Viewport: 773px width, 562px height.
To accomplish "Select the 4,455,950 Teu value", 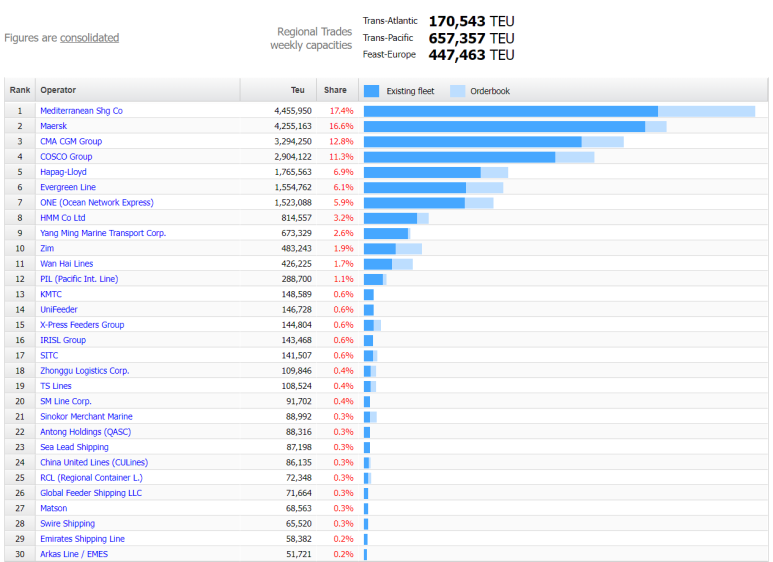I will 293,111.
